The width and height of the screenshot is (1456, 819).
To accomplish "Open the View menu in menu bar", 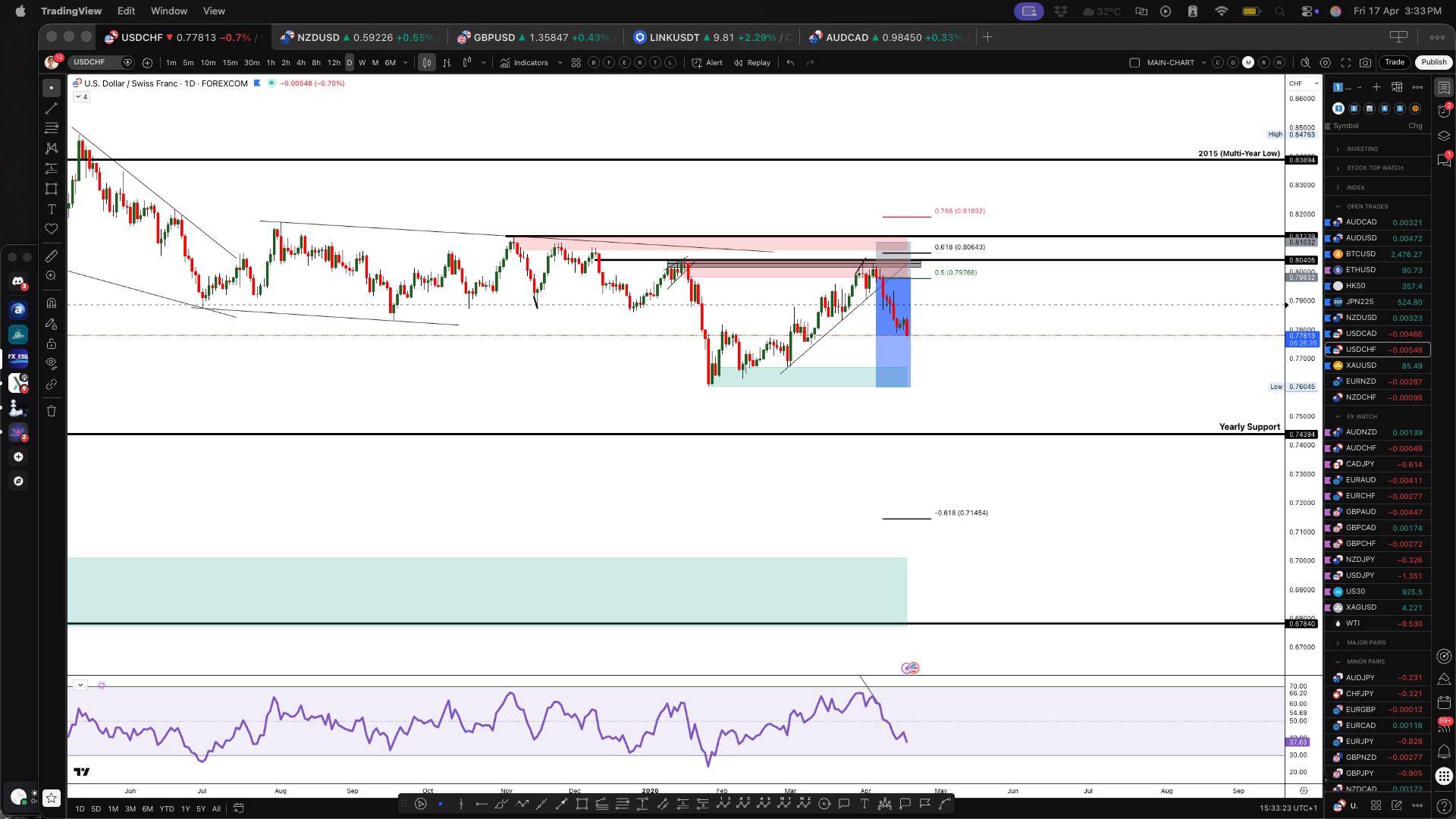I will (214, 11).
